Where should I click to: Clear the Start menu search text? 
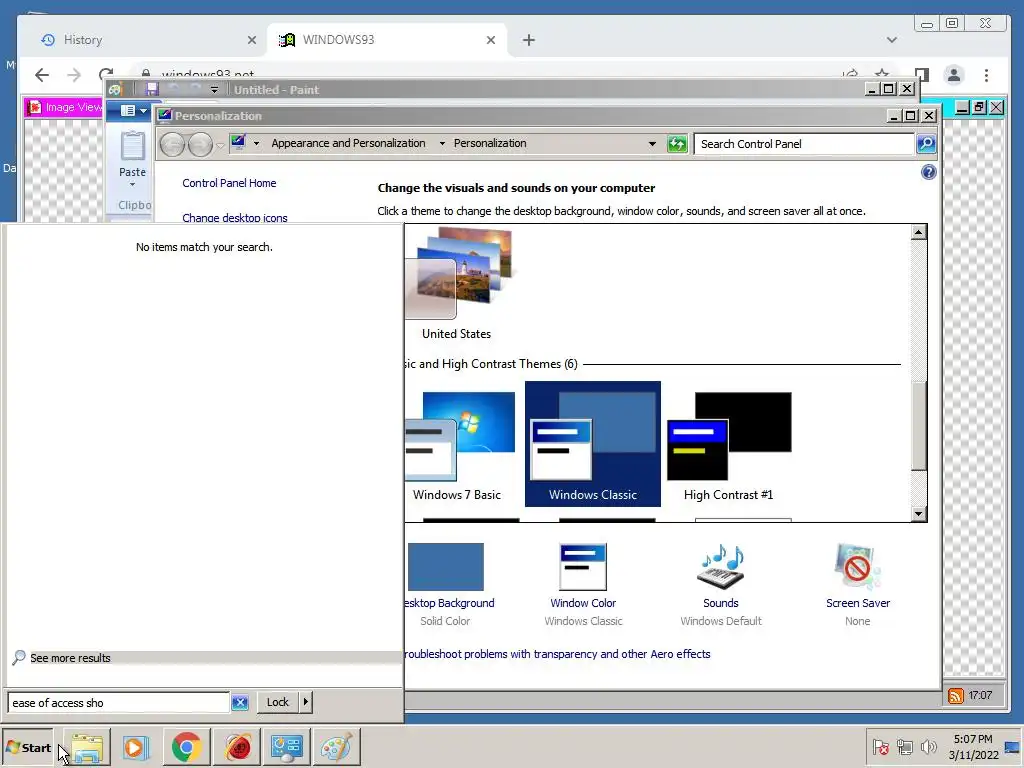240,702
